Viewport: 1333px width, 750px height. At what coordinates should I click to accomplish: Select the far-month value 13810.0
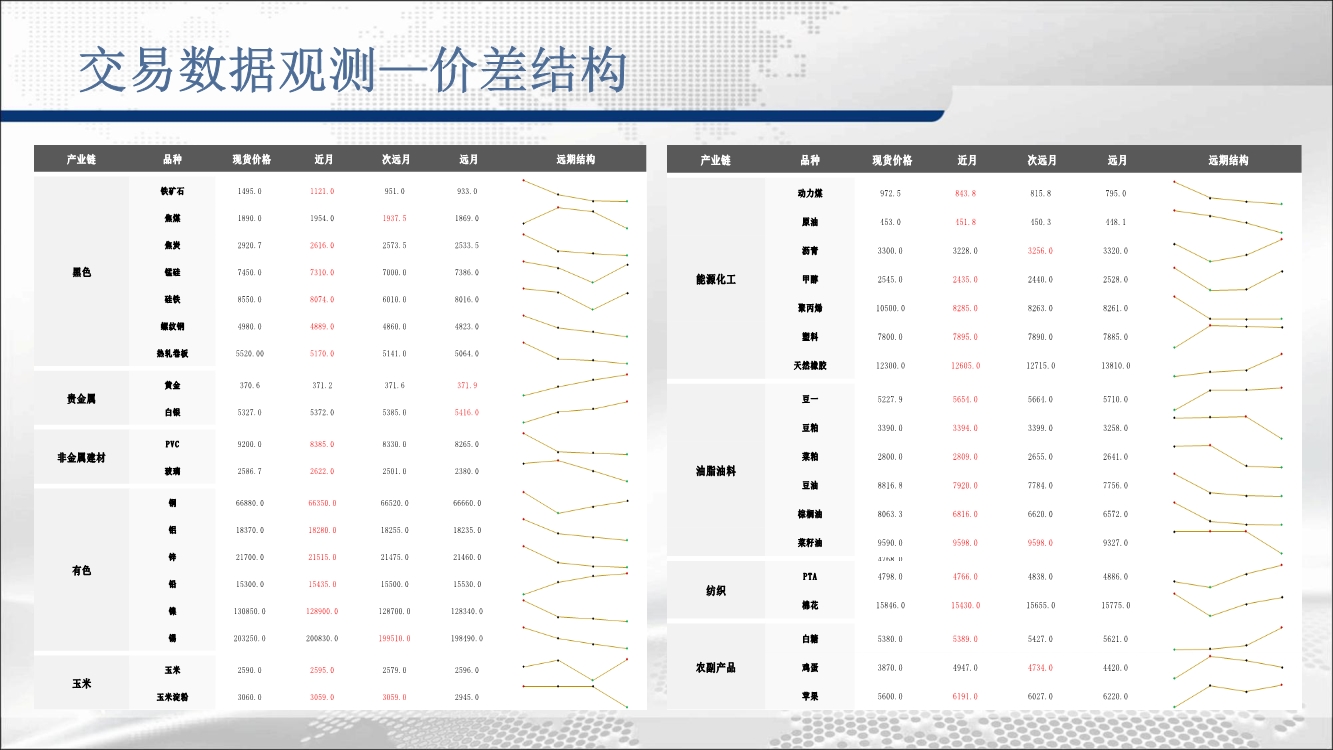click(x=1115, y=365)
